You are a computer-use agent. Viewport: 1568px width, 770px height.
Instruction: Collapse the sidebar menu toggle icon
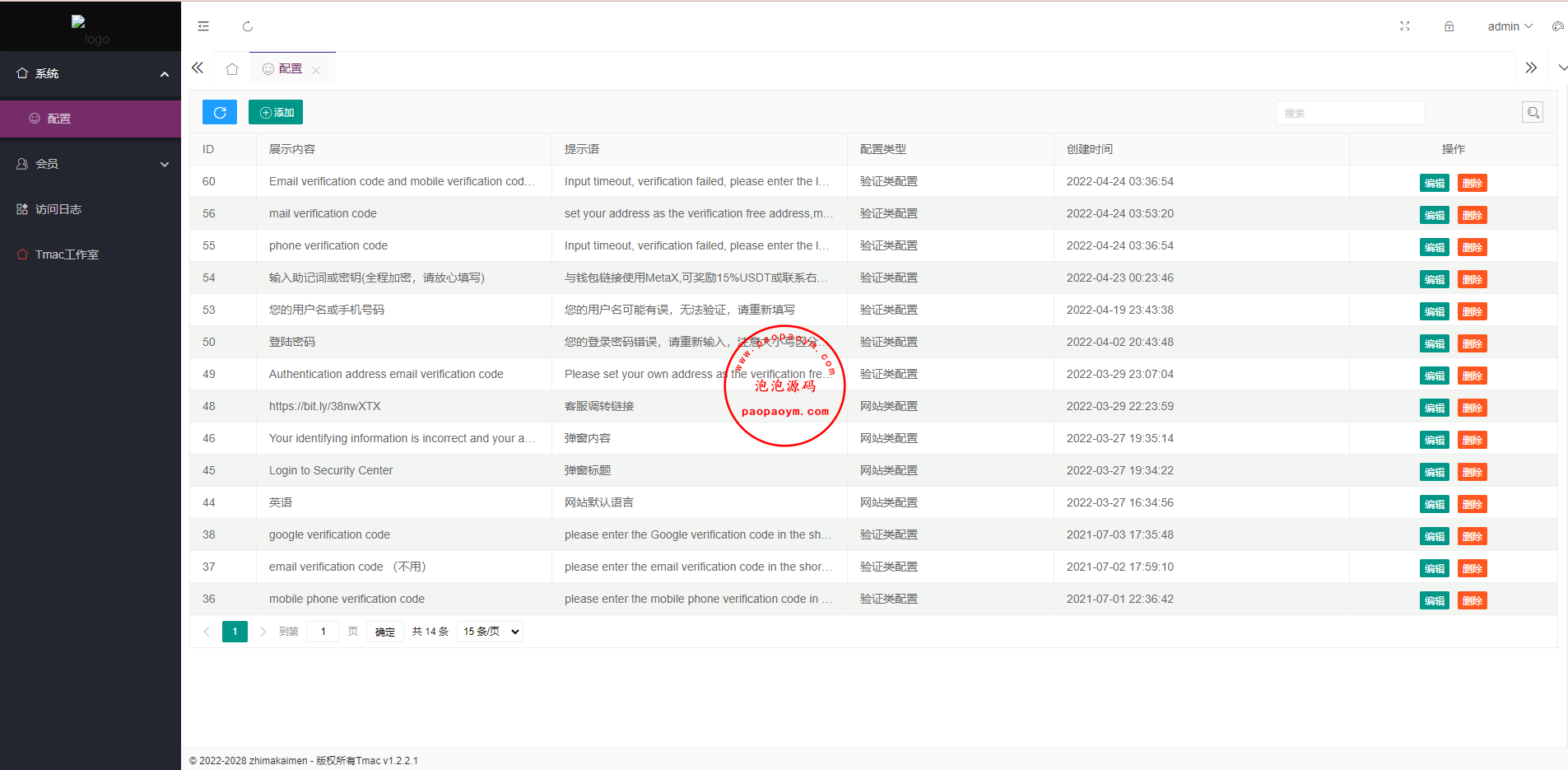point(203,26)
